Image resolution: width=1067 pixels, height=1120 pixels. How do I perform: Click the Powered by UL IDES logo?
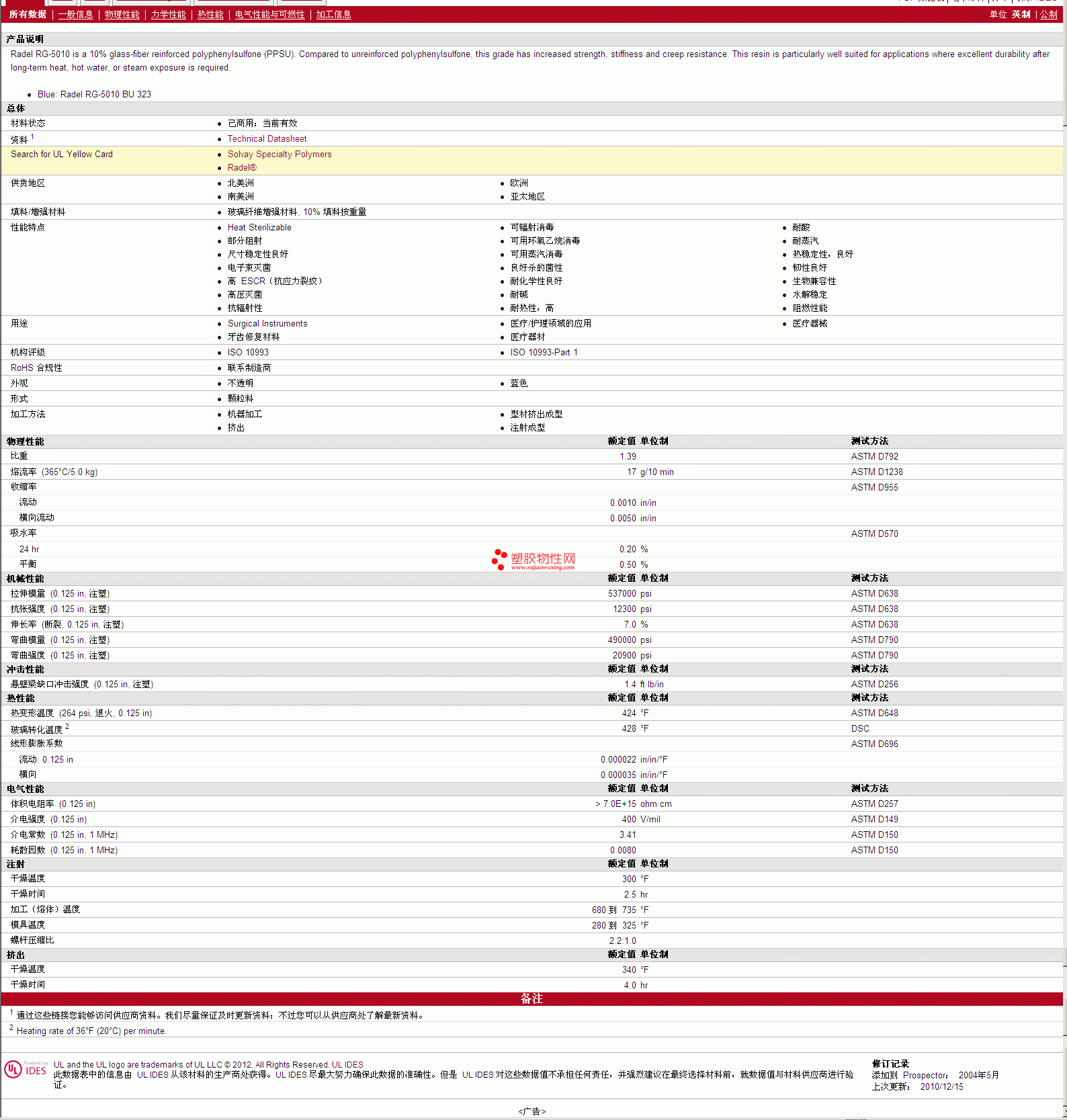(26, 1069)
